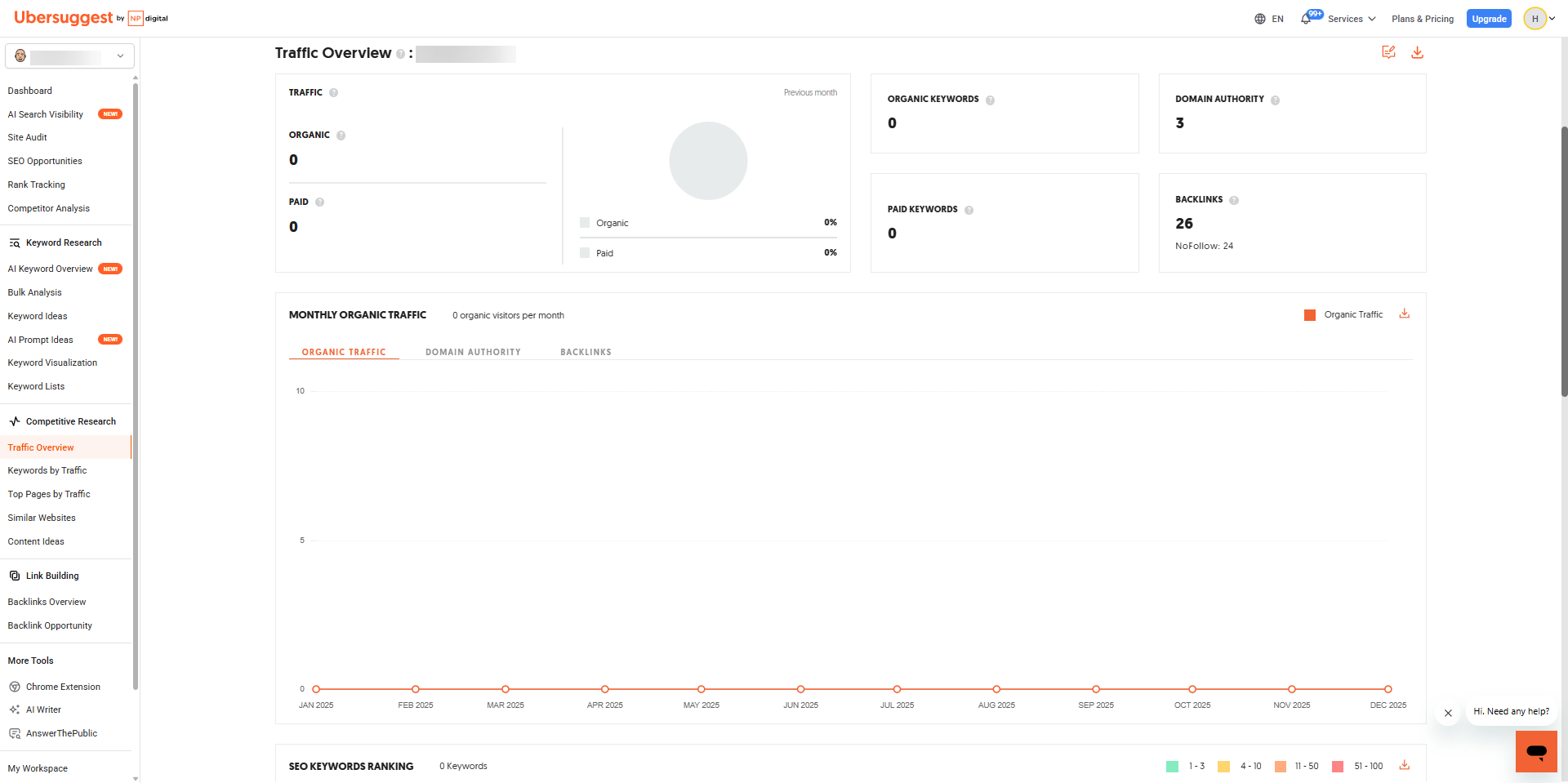Open Keywords by Traffic in sidebar

tap(47, 470)
